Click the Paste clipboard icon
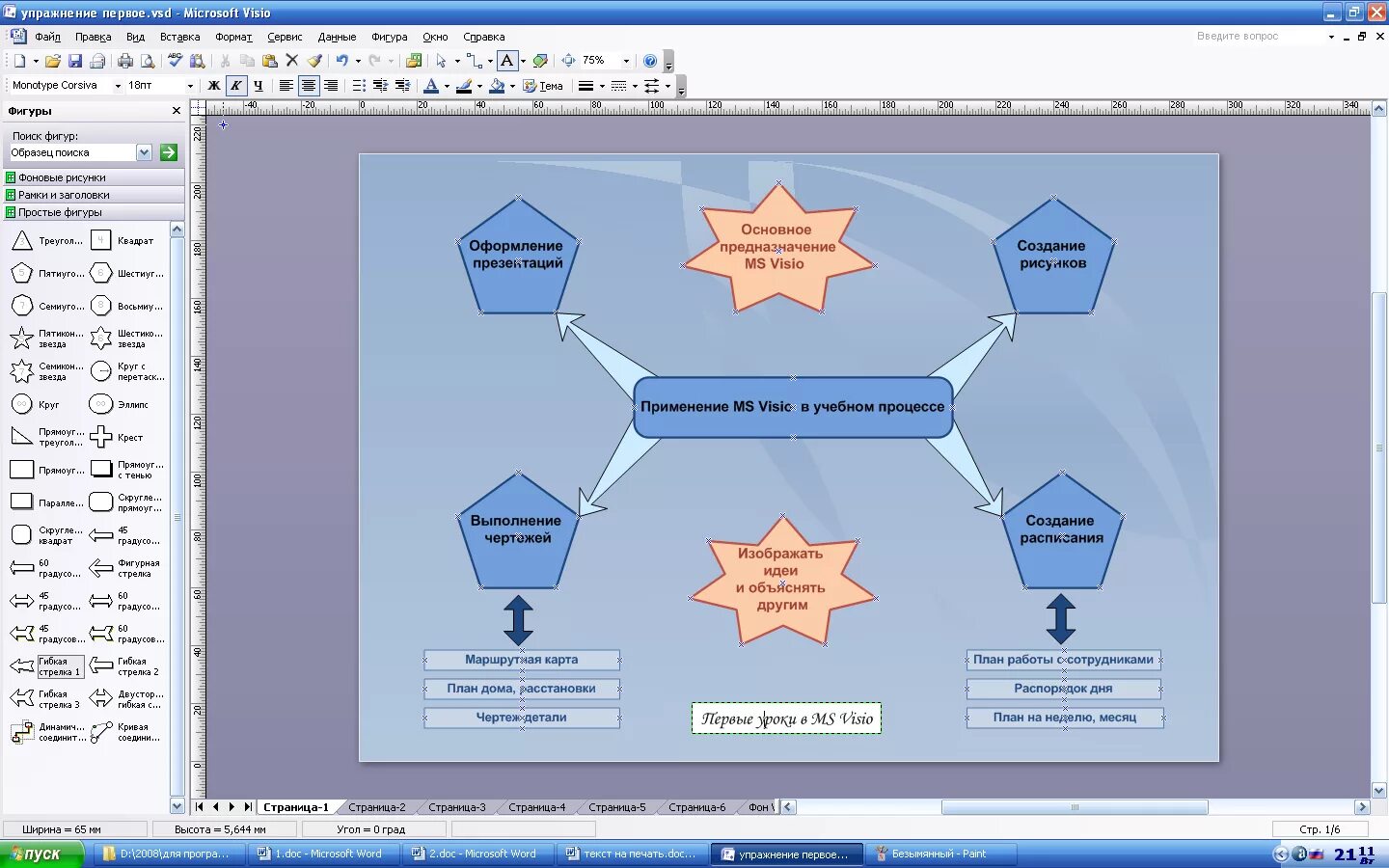 pyautogui.click(x=269, y=61)
